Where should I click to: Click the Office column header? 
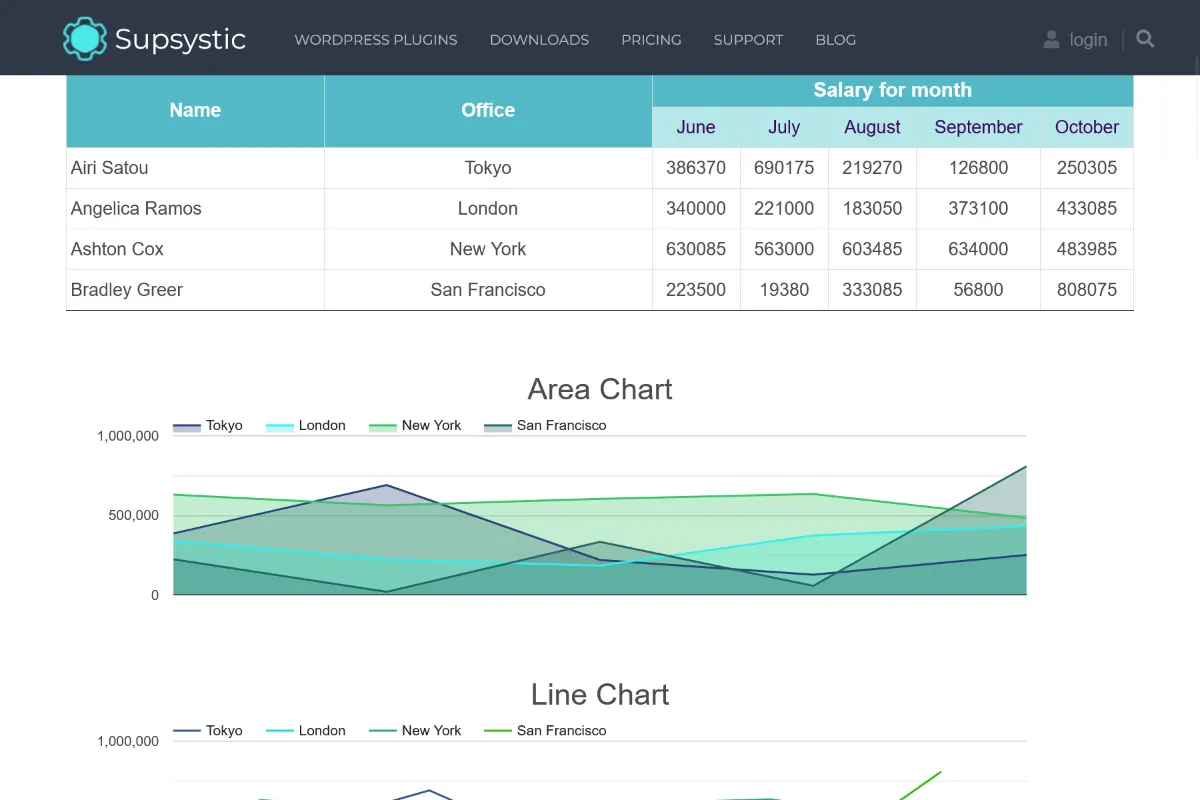488,111
